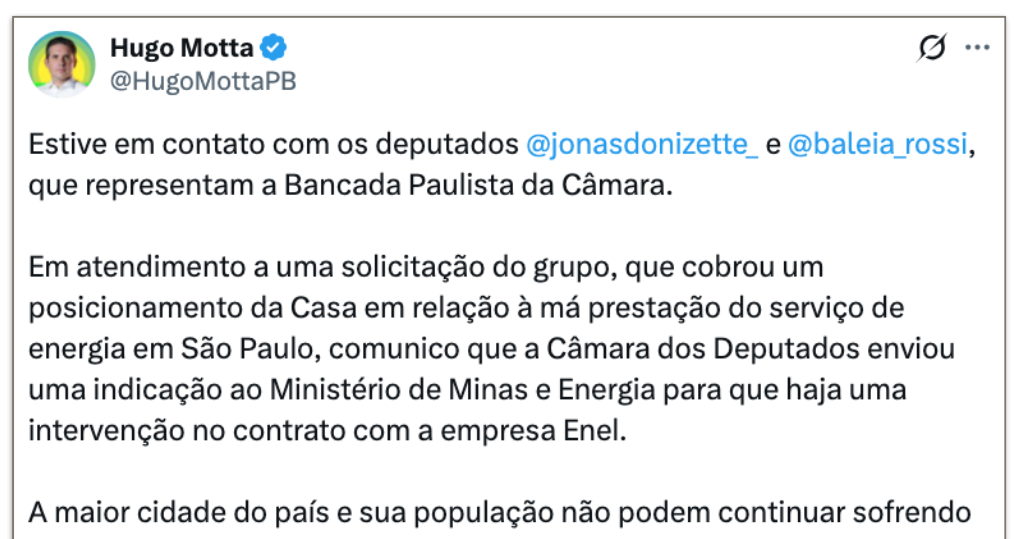Open the Hugo Motta display name link

[182, 48]
